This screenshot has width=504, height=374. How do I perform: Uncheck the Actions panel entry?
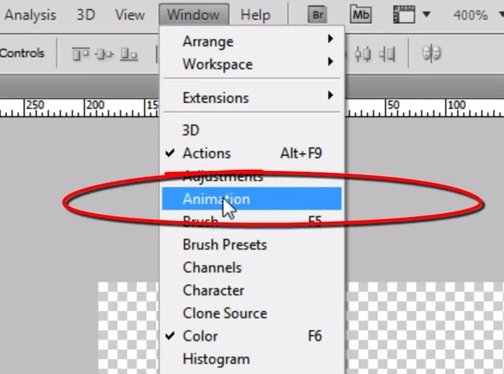252,153
